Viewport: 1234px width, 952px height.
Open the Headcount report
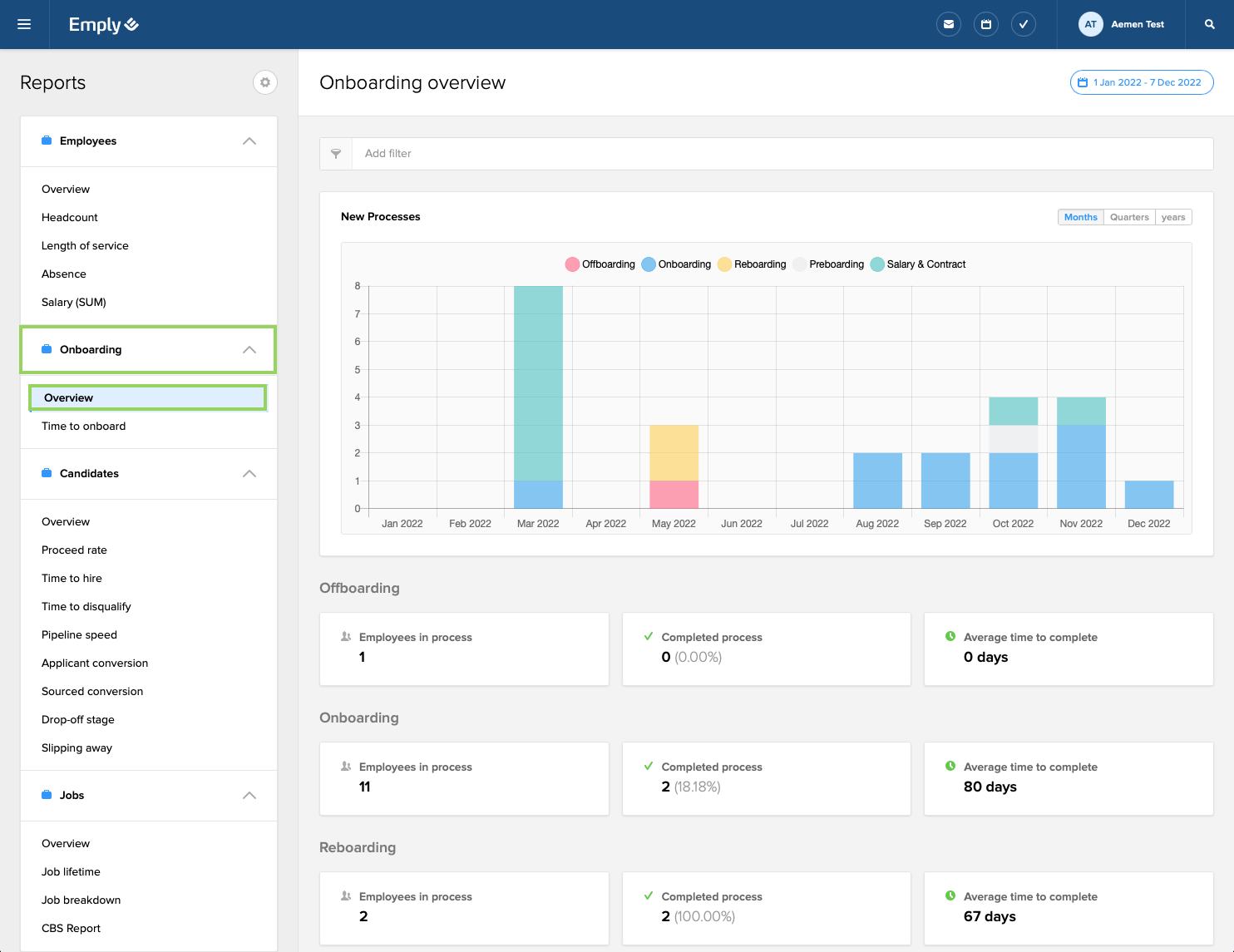(69, 217)
